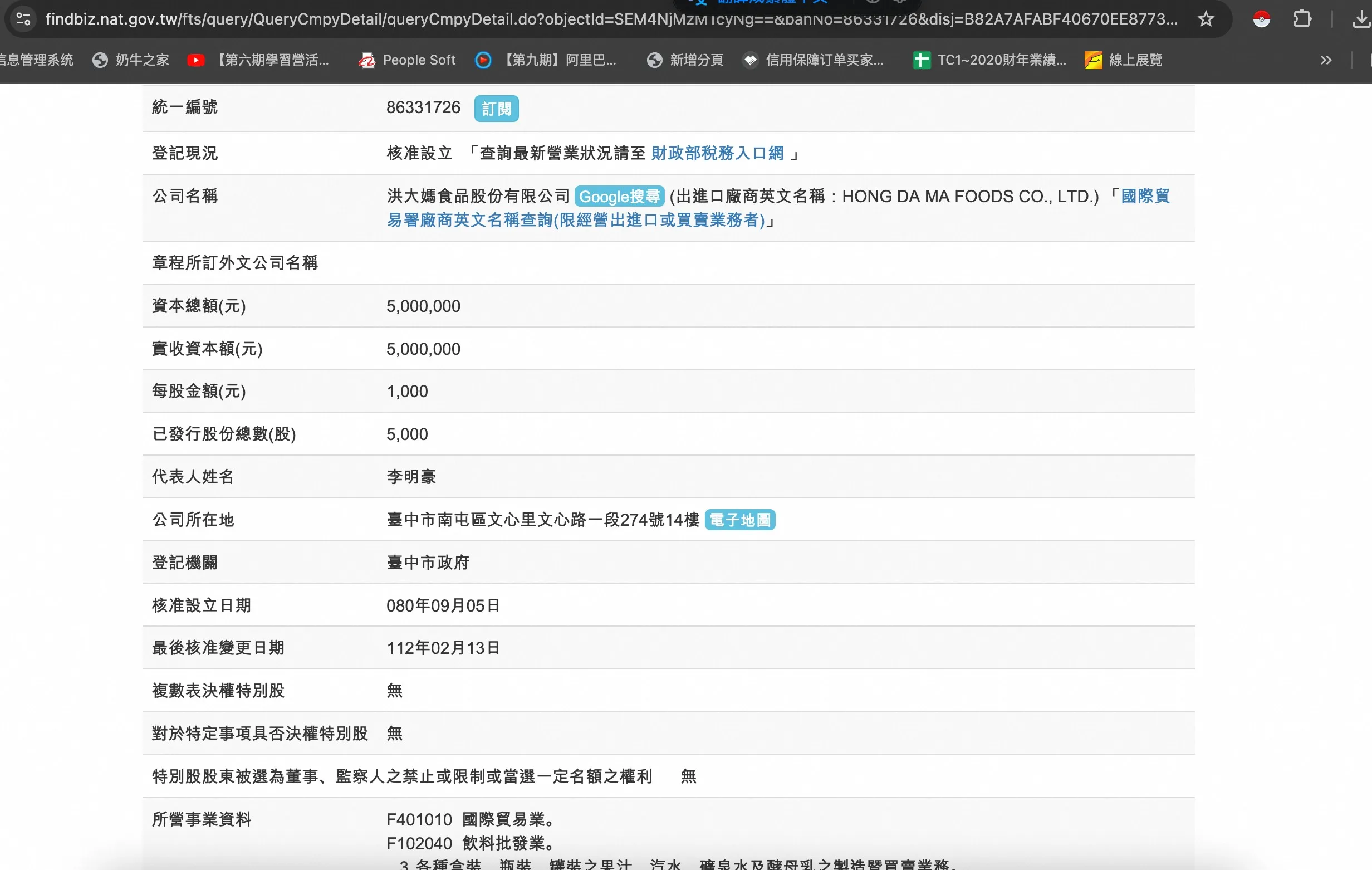The image size is (1372, 870).
Task: Click the 訂閱 subscribe button
Action: tap(496, 108)
